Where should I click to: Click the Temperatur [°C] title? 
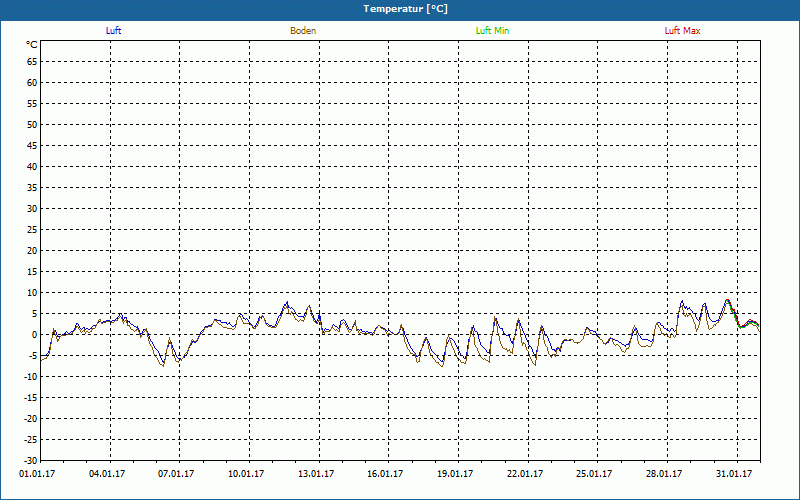tap(406, 9)
